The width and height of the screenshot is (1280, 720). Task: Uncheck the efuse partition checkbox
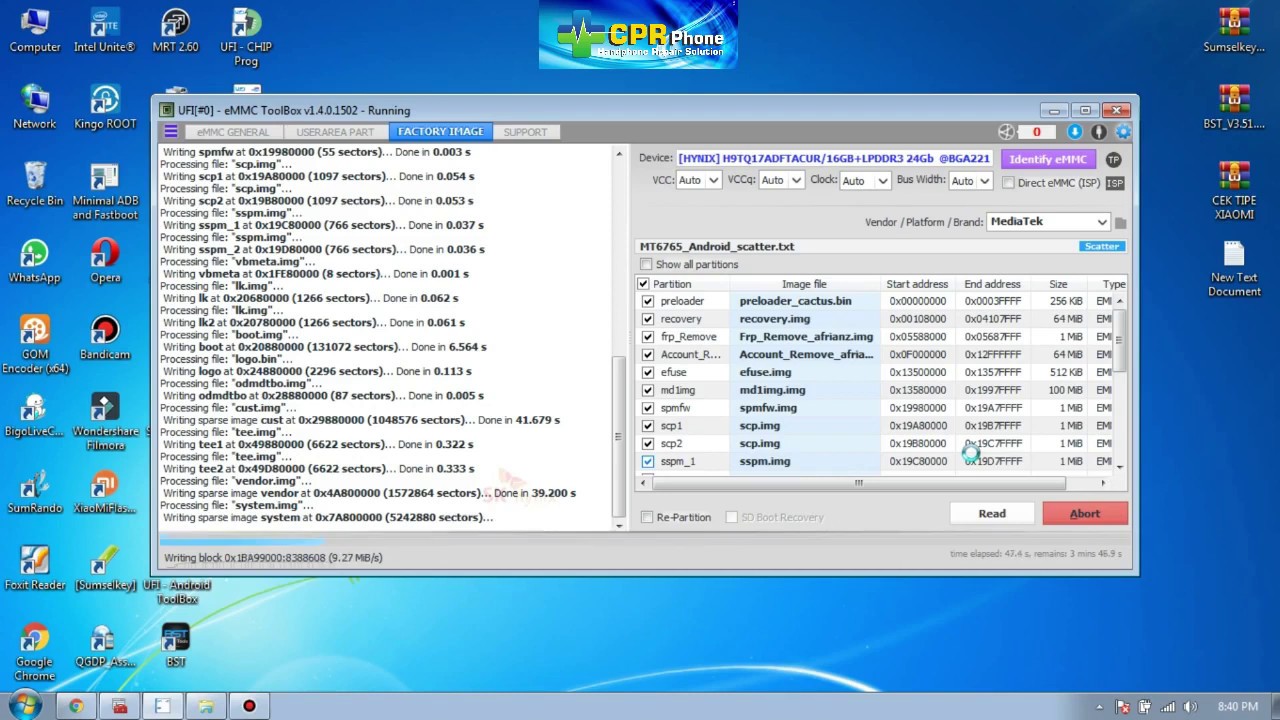[648, 372]
